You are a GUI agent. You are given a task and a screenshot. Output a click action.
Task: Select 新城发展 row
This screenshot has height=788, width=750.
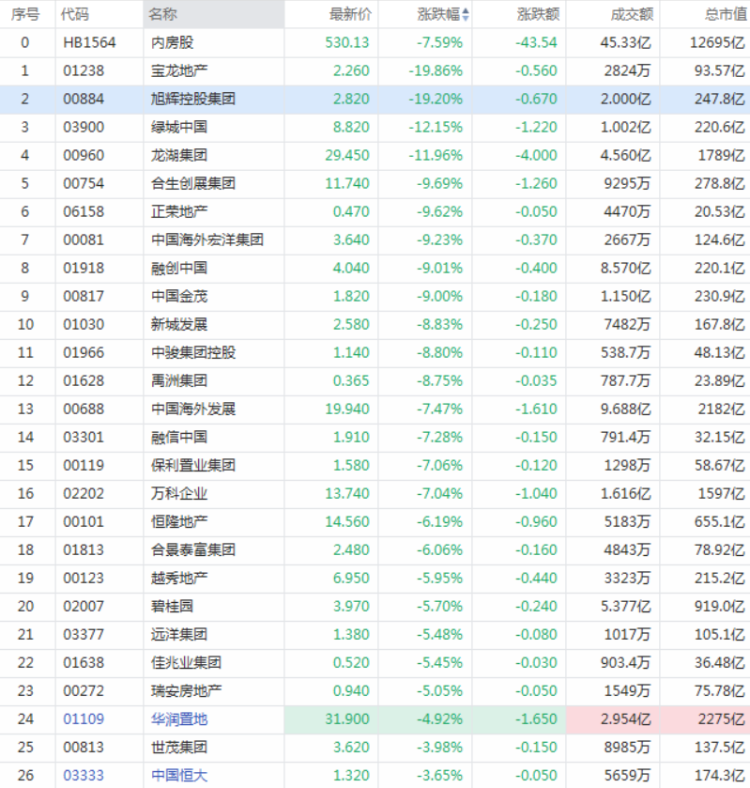click(375, 324)
